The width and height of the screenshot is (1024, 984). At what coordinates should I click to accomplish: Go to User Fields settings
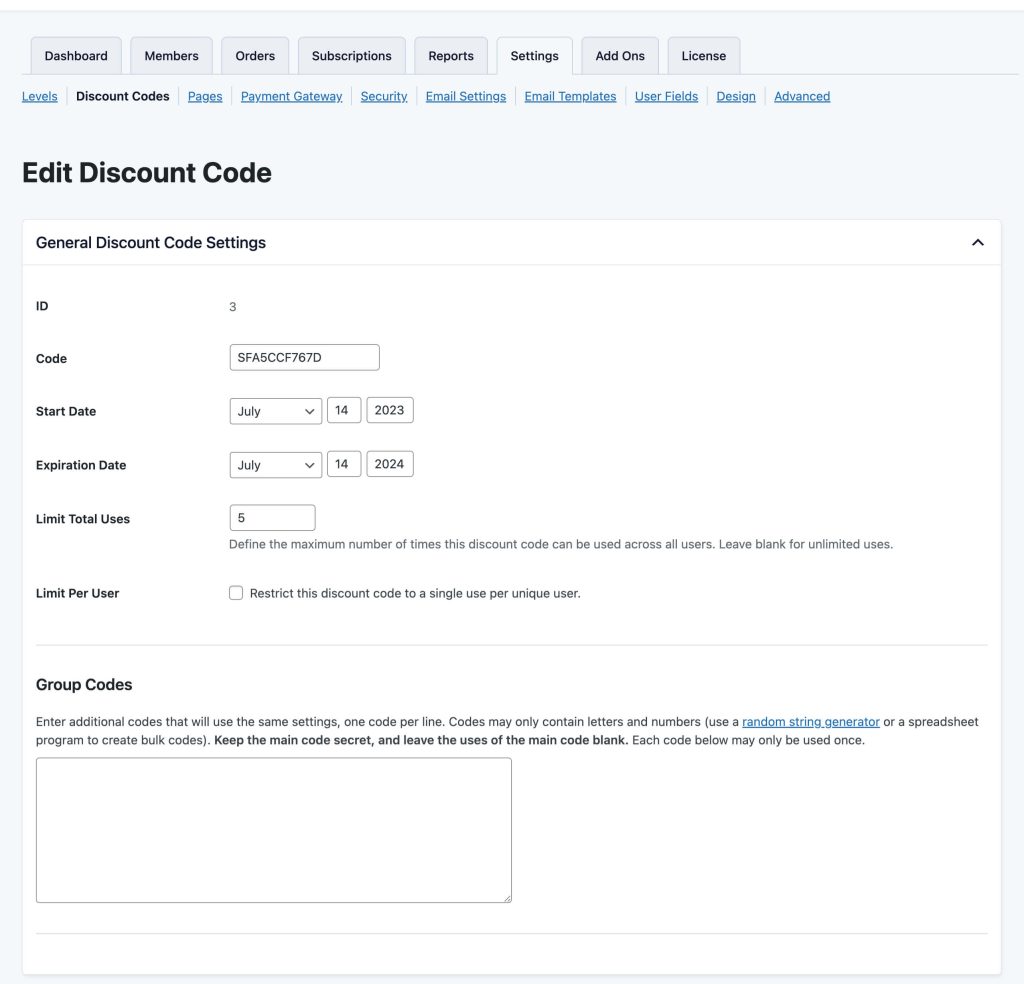point(666,96)
